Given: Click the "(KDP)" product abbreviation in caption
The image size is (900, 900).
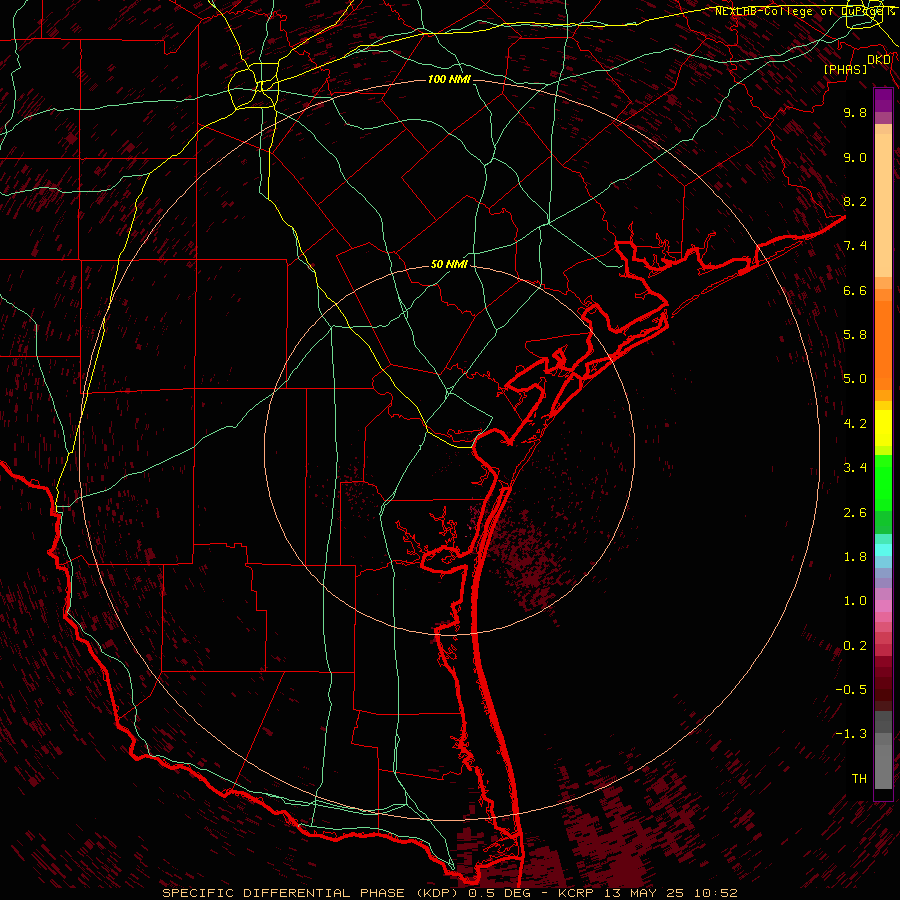Looking at the screenshot, I should [x=439, y=893].
